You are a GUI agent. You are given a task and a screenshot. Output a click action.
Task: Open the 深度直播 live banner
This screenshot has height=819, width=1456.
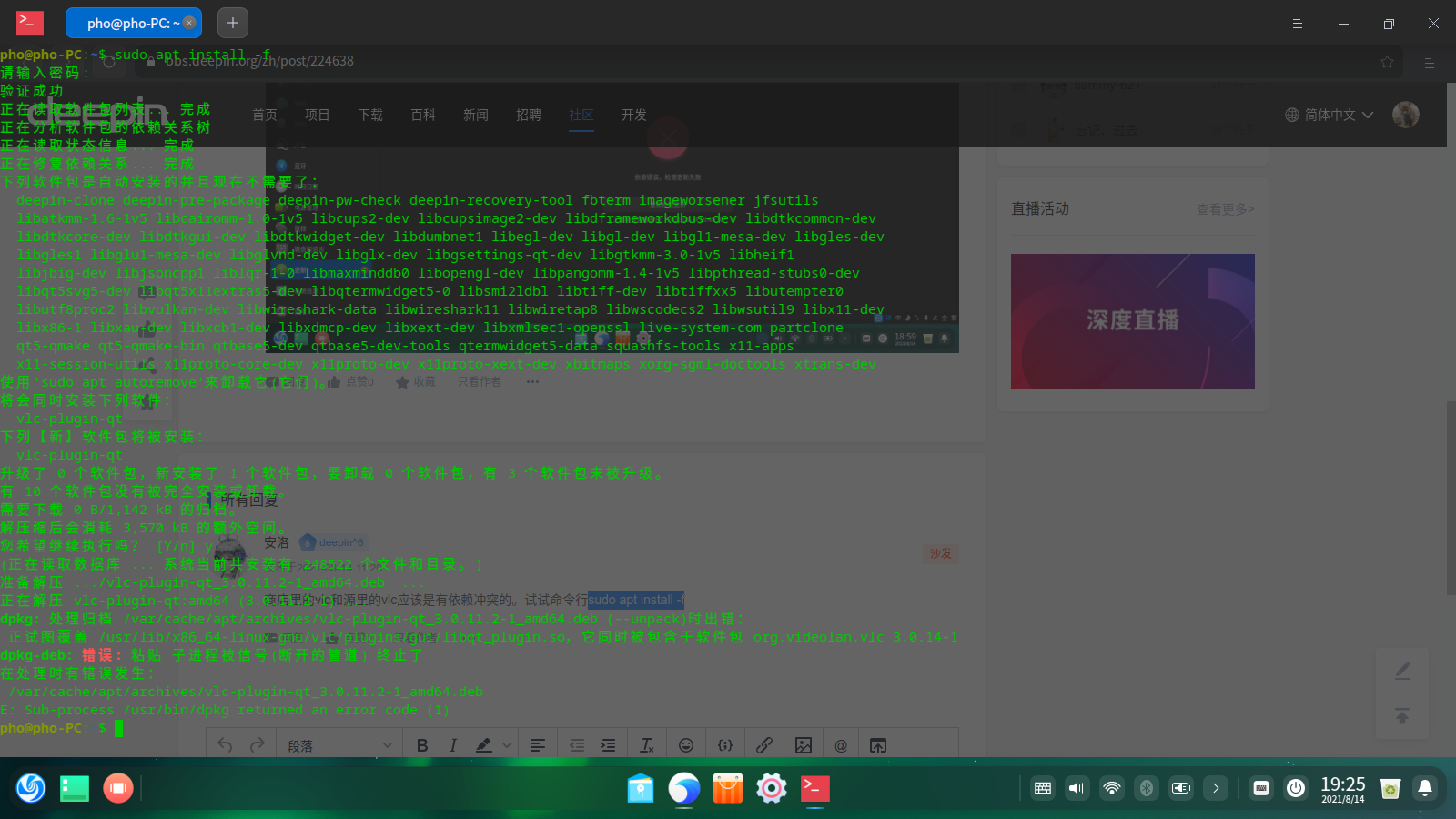(x=1133, y=321)
